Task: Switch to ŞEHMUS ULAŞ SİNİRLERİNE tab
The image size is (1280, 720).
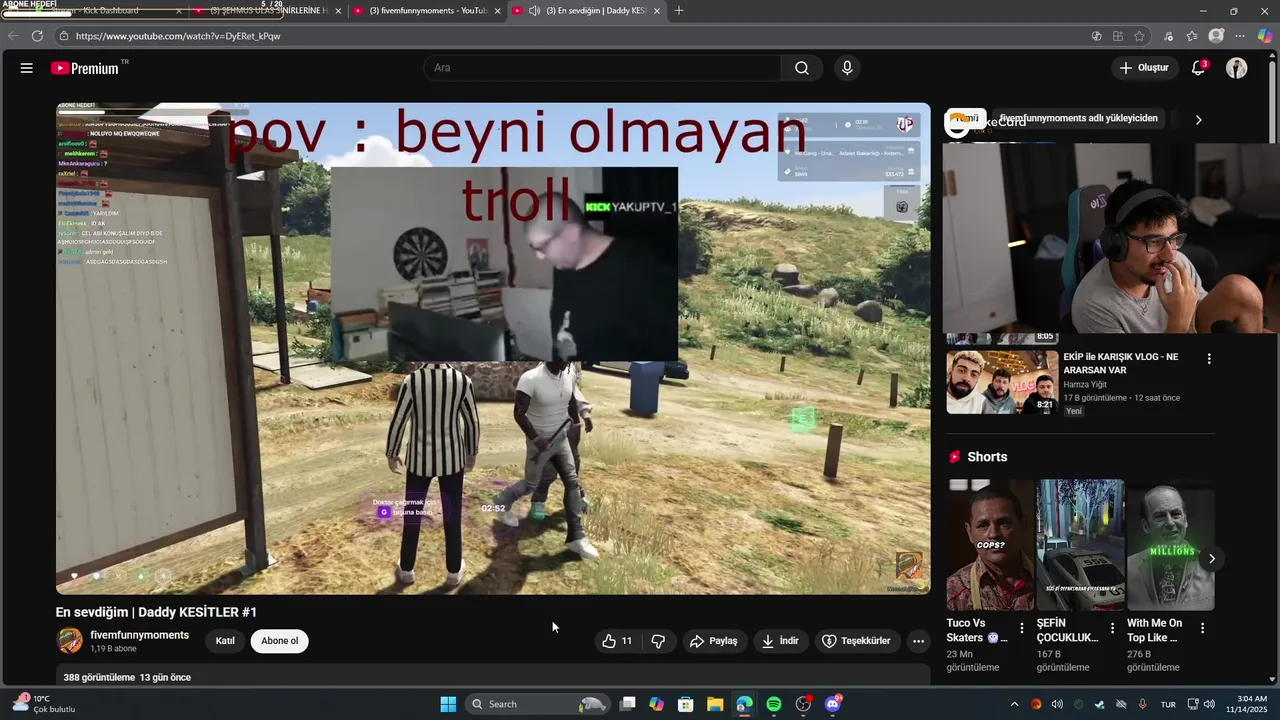Action: (268, 11)
